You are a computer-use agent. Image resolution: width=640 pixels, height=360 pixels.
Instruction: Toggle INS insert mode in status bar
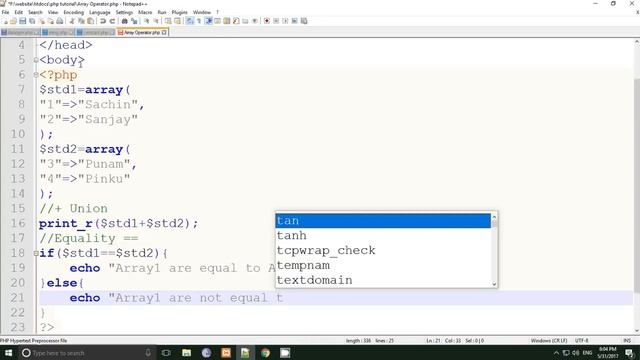(627, 340)
